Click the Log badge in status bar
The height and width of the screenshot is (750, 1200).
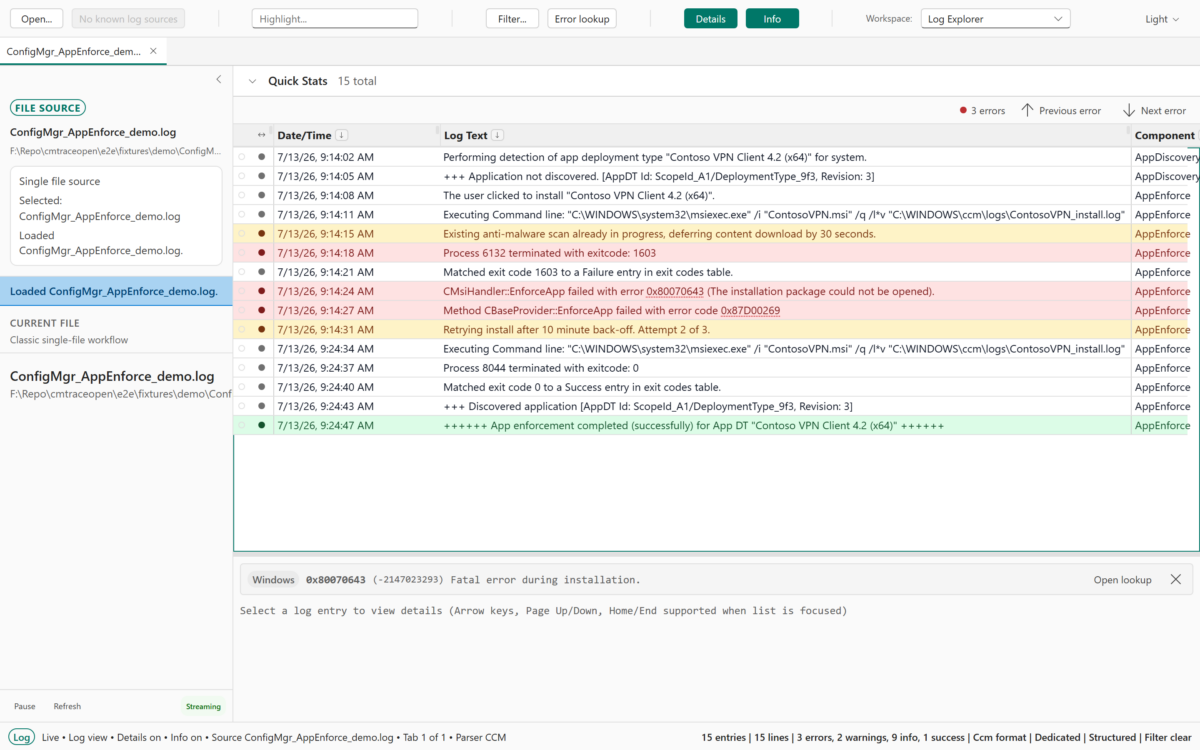(x=22, y=737)
